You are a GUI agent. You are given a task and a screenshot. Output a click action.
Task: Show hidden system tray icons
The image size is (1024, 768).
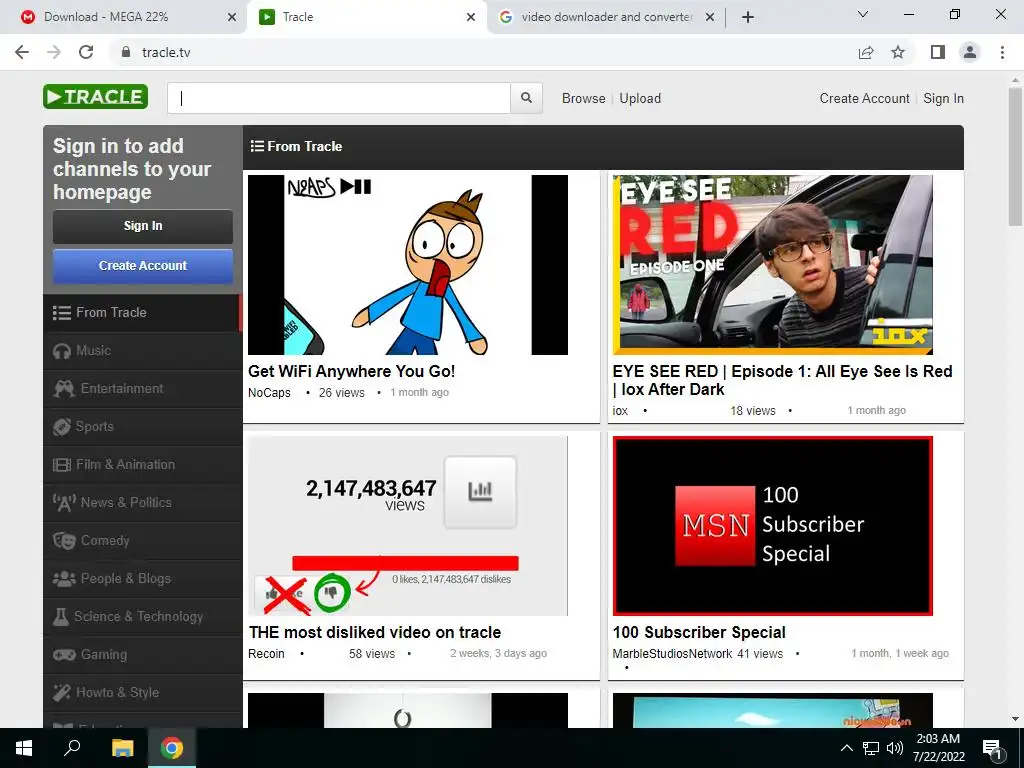(846, 748)
